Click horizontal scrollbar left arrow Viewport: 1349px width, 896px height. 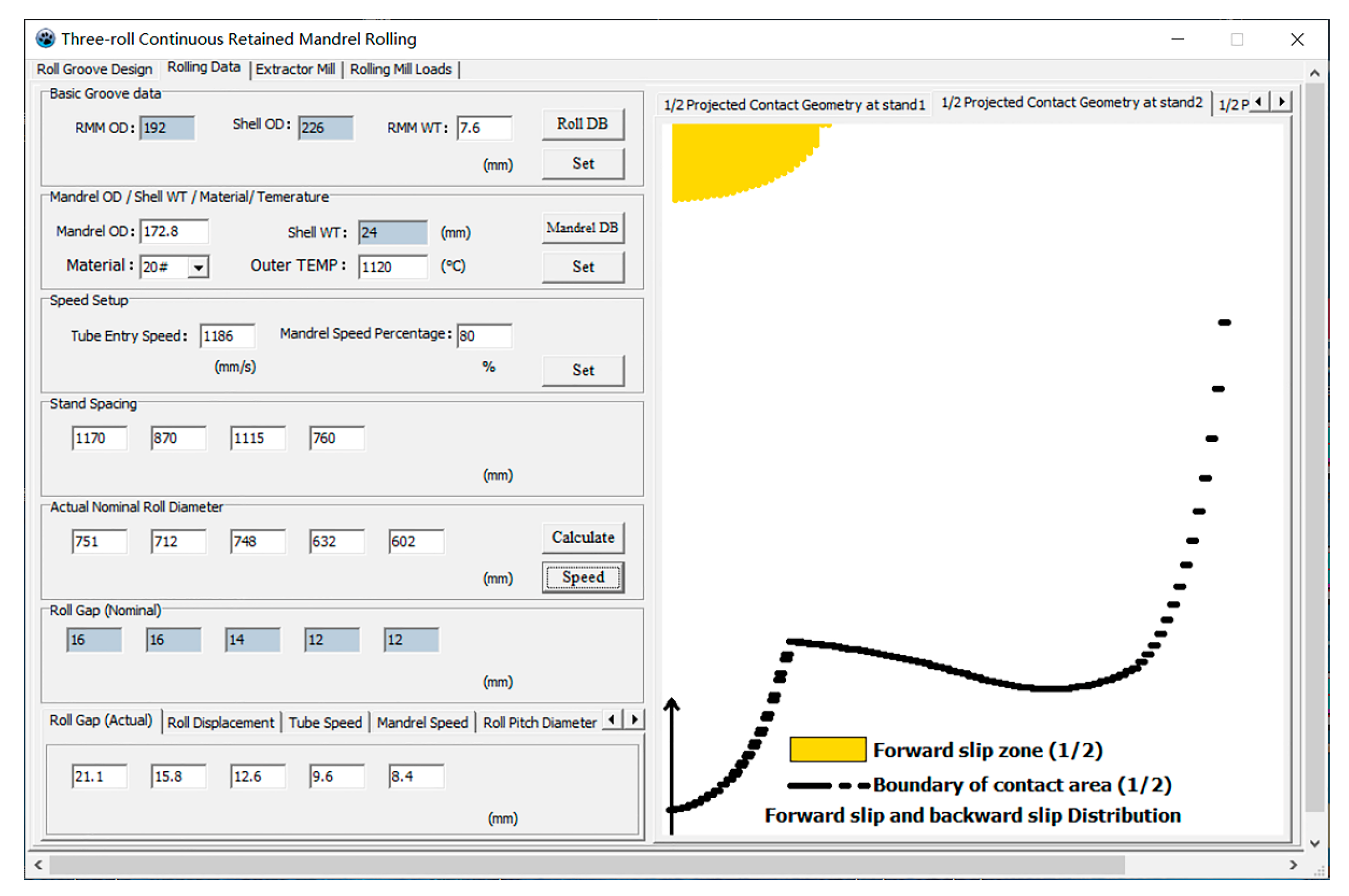click(38, 865)
